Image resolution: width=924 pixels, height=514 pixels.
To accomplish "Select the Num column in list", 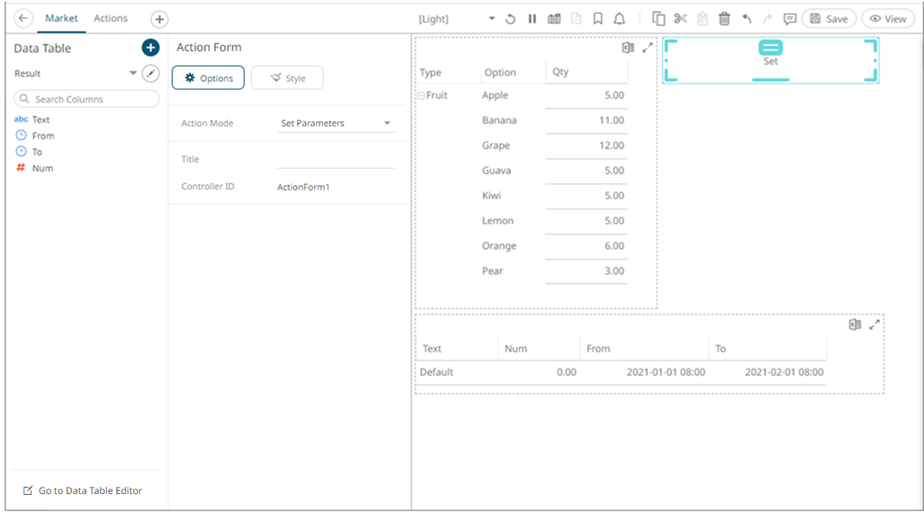I will [x=42, y=168].
